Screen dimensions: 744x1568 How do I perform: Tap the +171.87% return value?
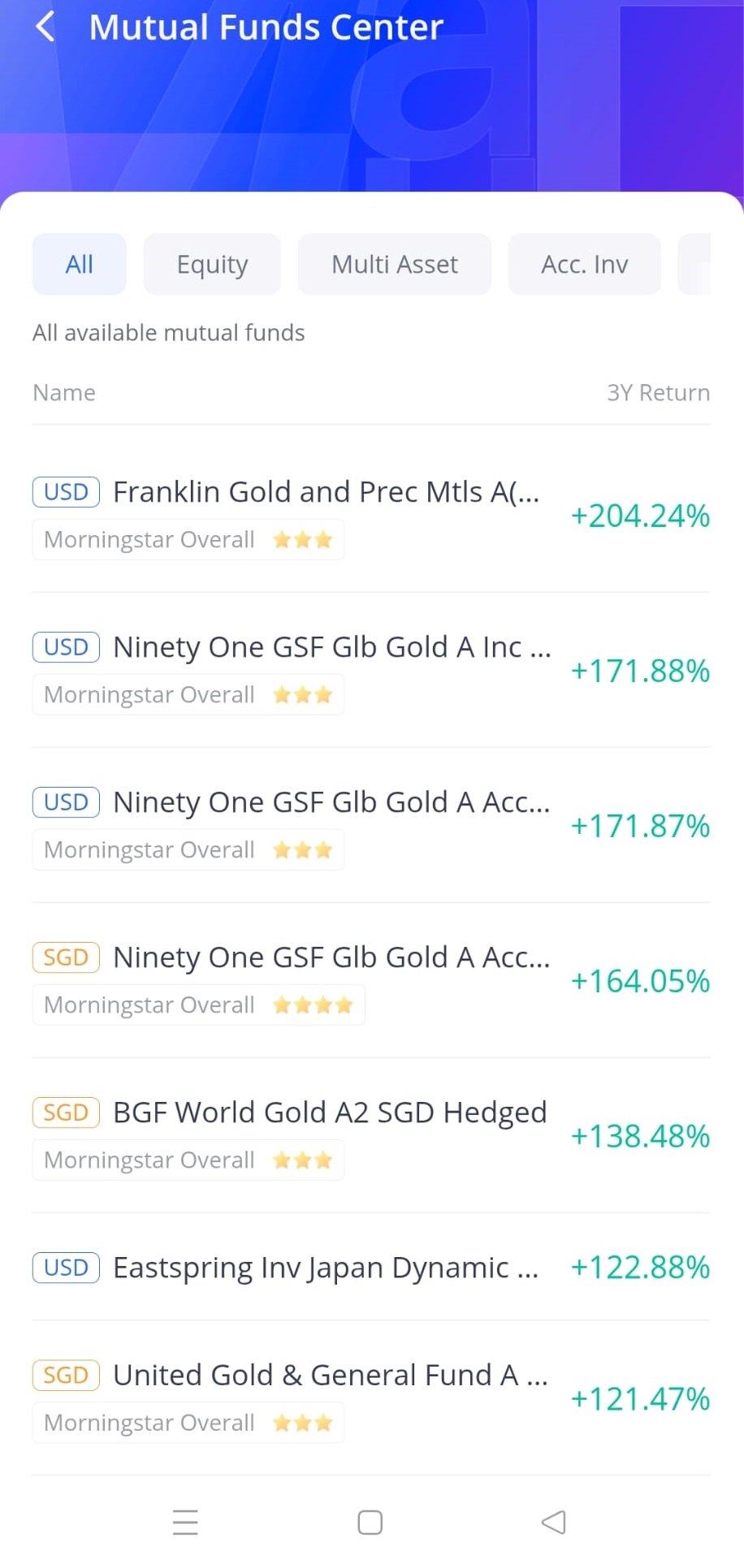tap(641, 827)
